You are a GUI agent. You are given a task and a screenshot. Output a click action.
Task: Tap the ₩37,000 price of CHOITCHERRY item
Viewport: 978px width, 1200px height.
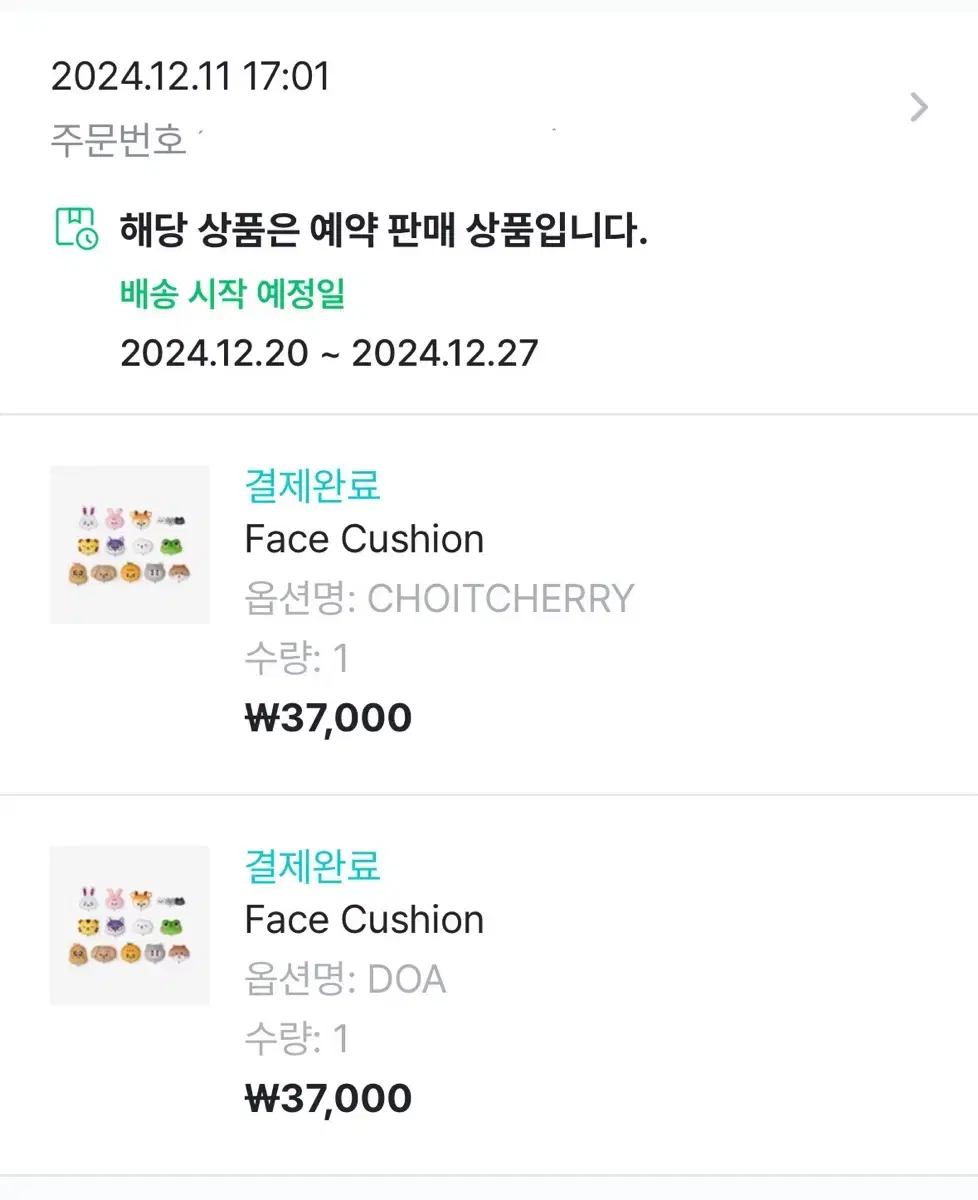click(328, 718)
